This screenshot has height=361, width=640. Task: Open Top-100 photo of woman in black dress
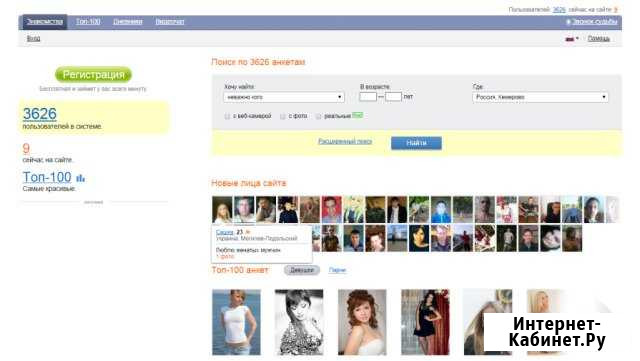coord(425,322)
